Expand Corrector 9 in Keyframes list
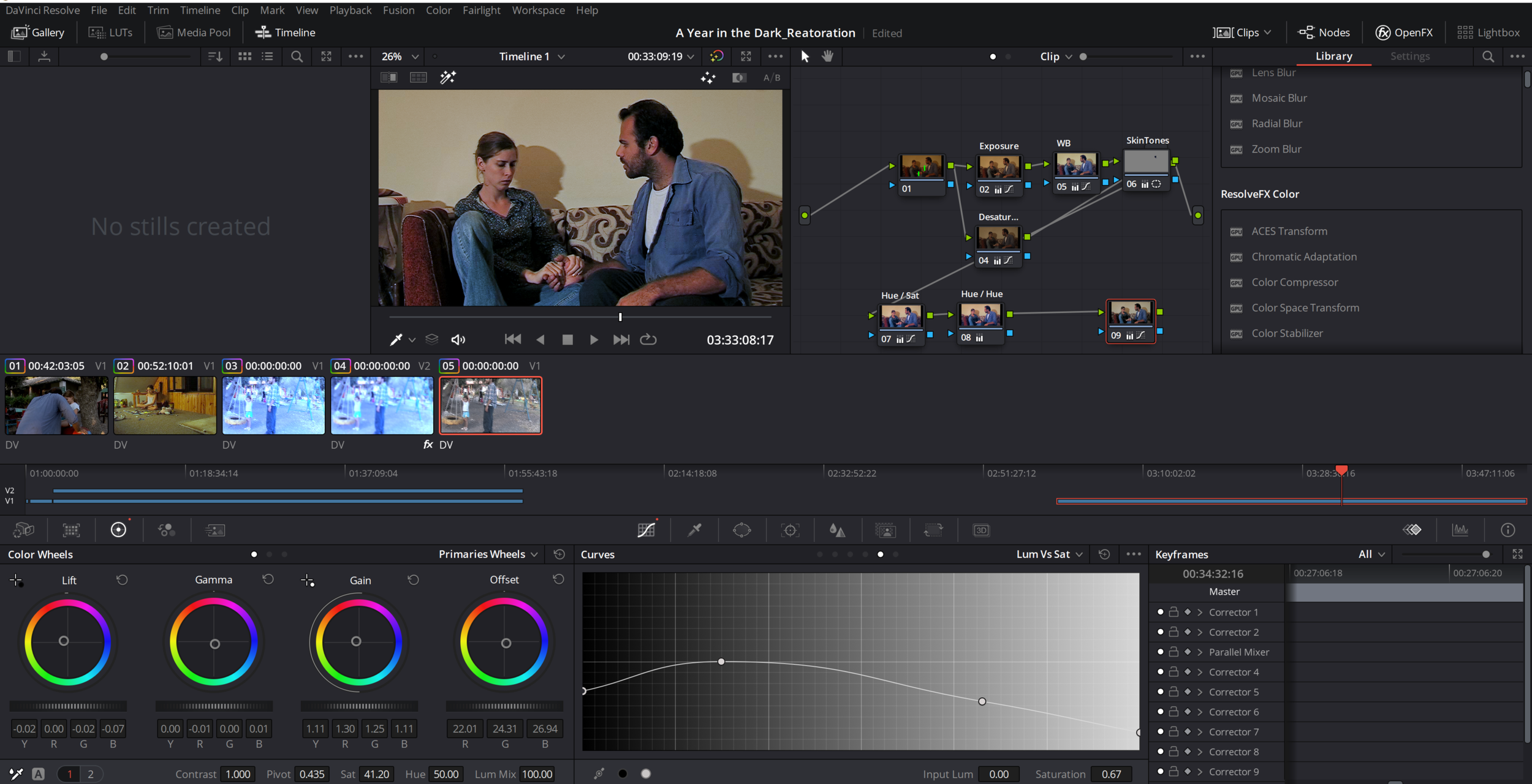Viewport: 1532px width, 784px height. [x=1199, y=772]
